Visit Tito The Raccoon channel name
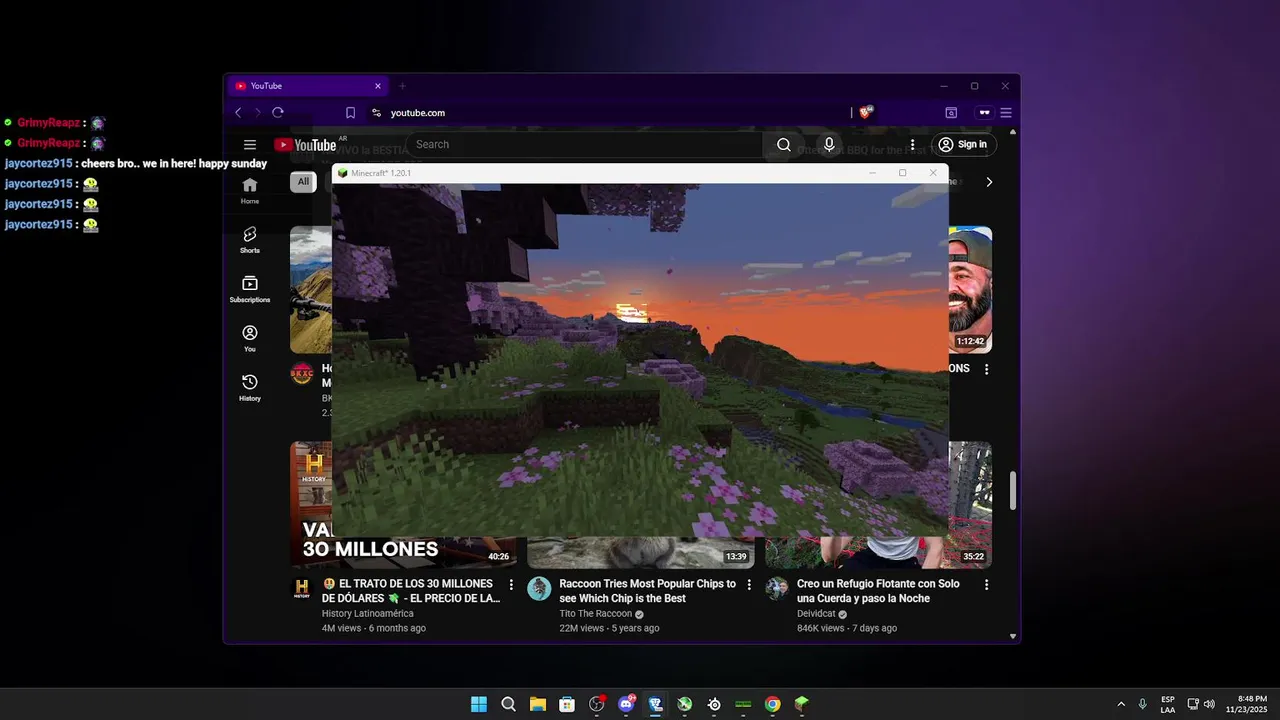 point(596,614)
